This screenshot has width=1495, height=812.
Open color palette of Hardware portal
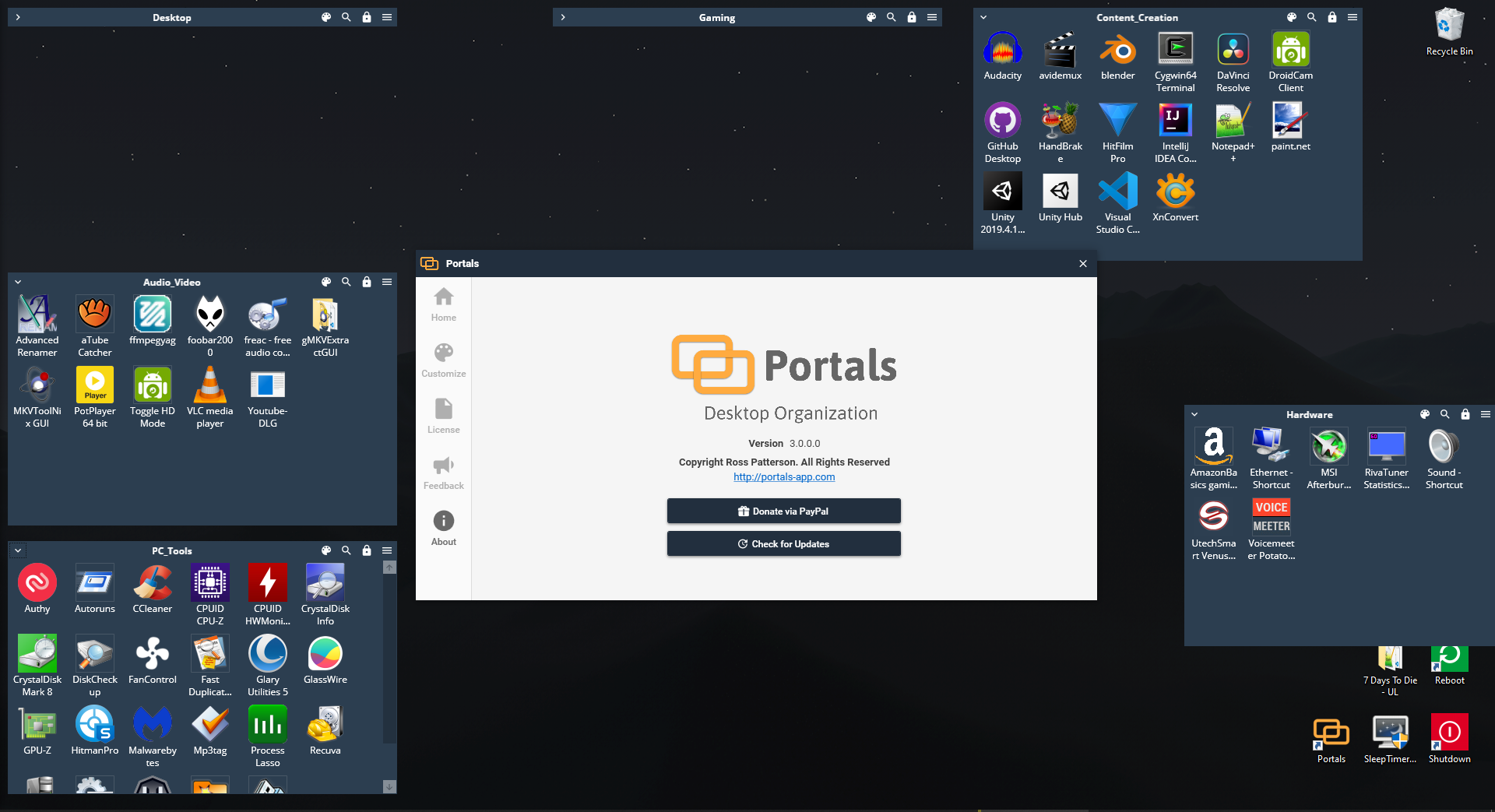pos(1425,414)
